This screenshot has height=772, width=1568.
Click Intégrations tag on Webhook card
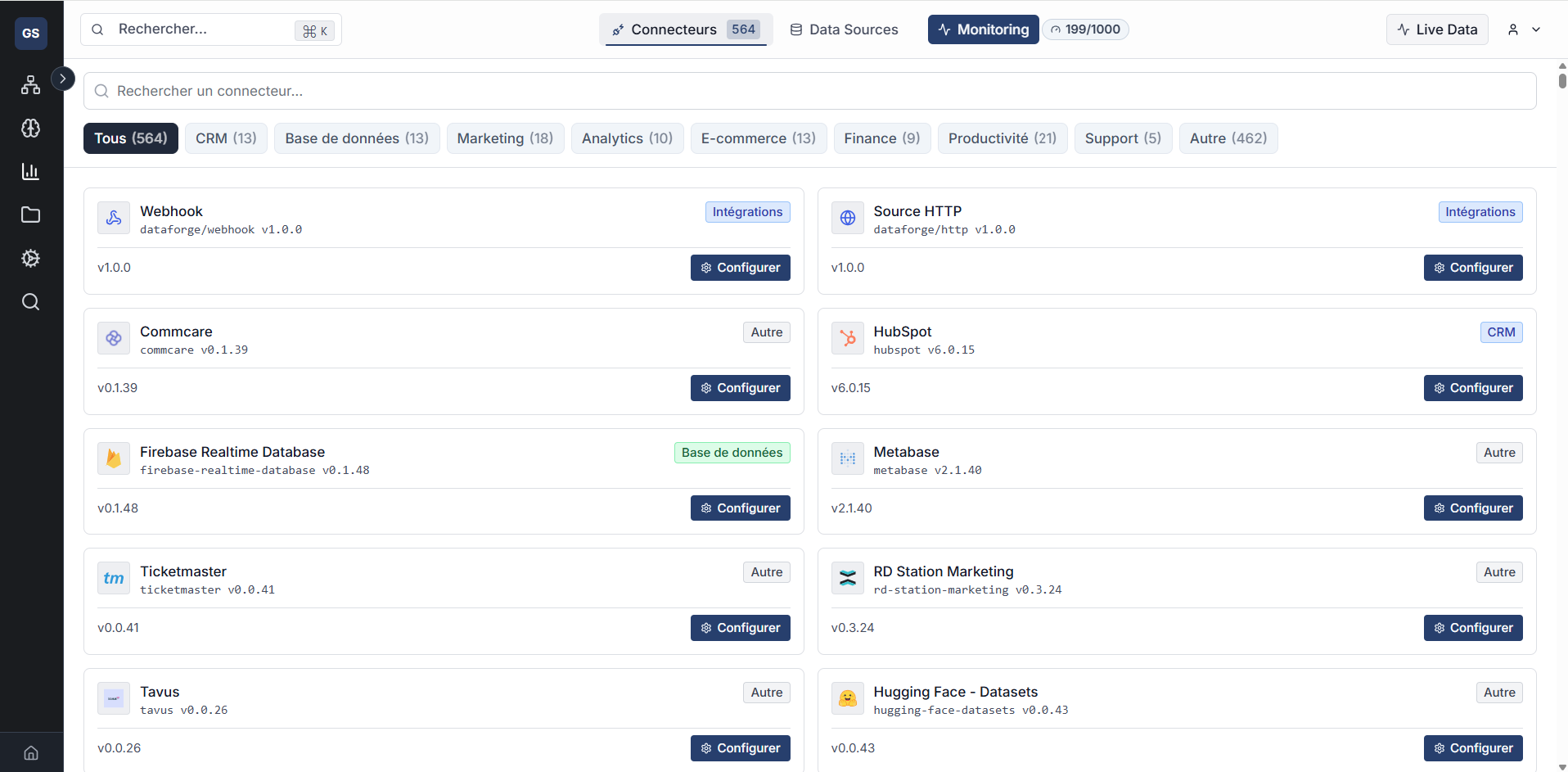click(x=748, y=212)
